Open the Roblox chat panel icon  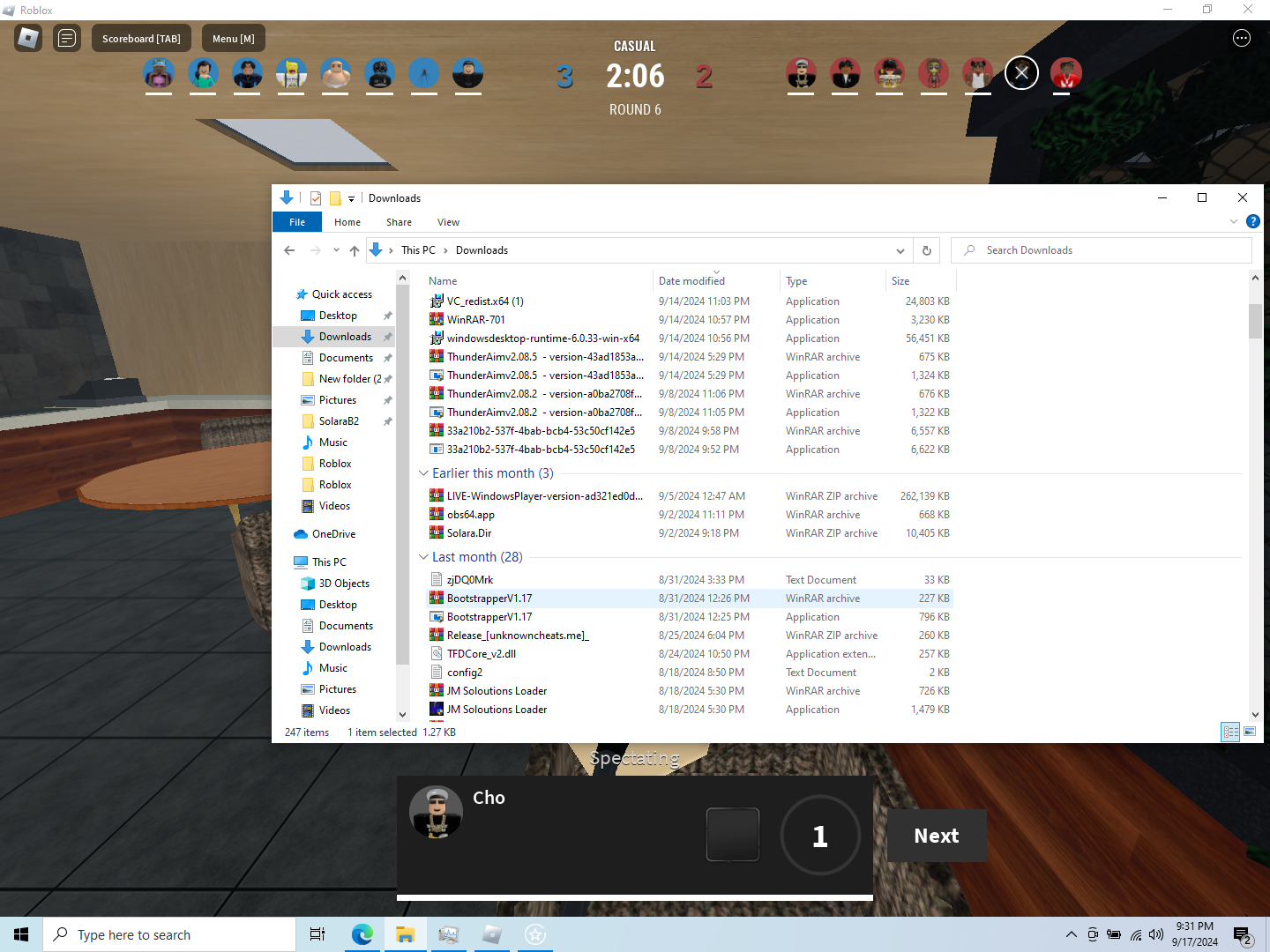(67, 38)
